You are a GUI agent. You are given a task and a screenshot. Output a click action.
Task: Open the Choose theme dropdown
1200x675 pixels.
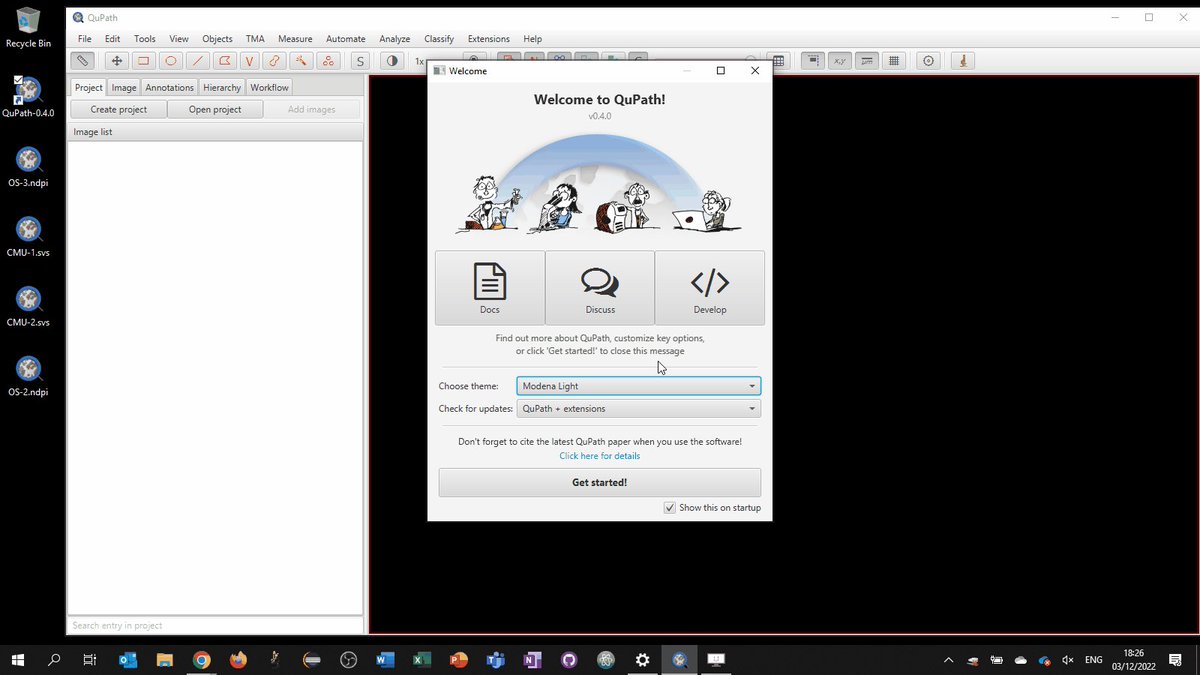pos(639,386)
